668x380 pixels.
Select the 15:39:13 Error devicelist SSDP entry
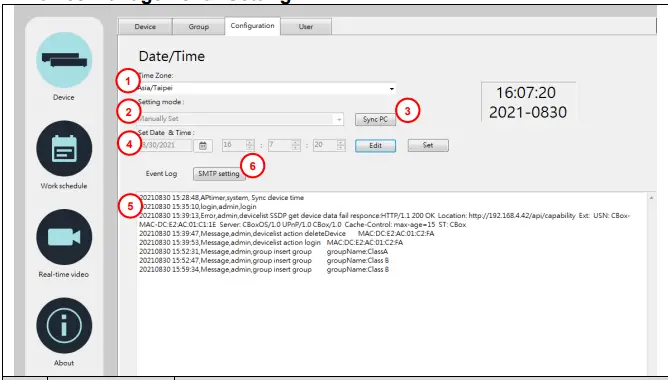pyautogui.click(x=385, y=220)
